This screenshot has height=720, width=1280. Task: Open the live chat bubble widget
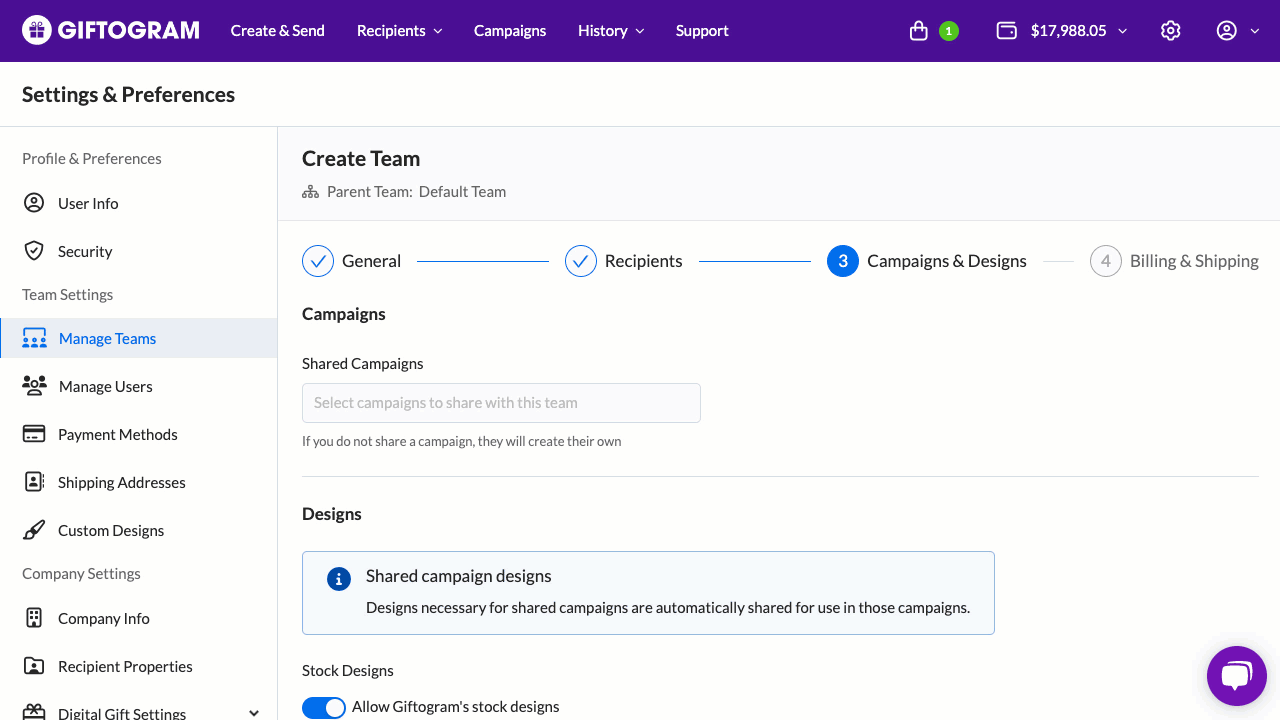coord(1236,676)
